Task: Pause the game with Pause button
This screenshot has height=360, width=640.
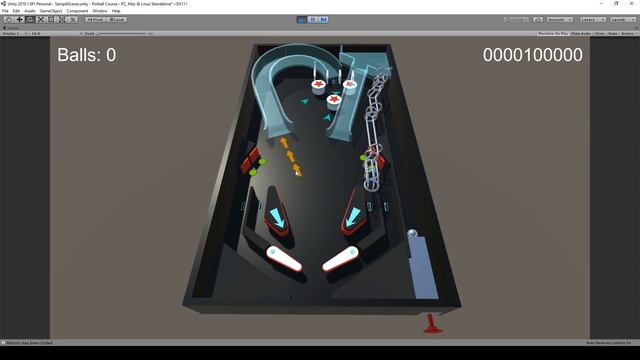Action: pyautogui.click(x=313, y=20)
